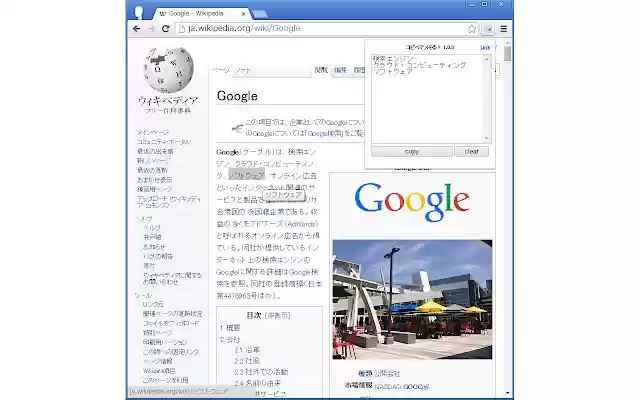
Task: Open おまかせ表示 sidebar link
Action: click(x=155, y=180)
